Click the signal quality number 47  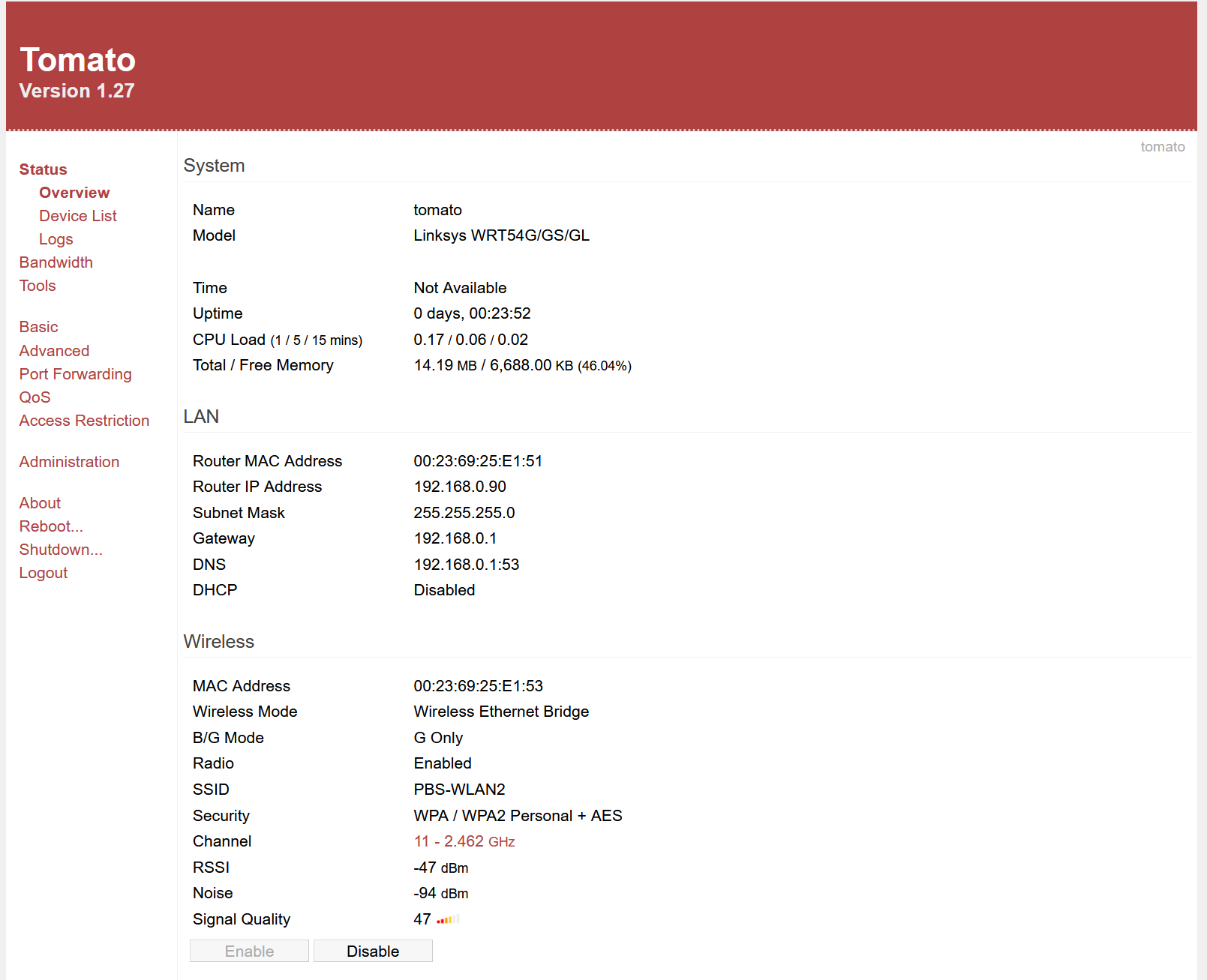point(422,919)
